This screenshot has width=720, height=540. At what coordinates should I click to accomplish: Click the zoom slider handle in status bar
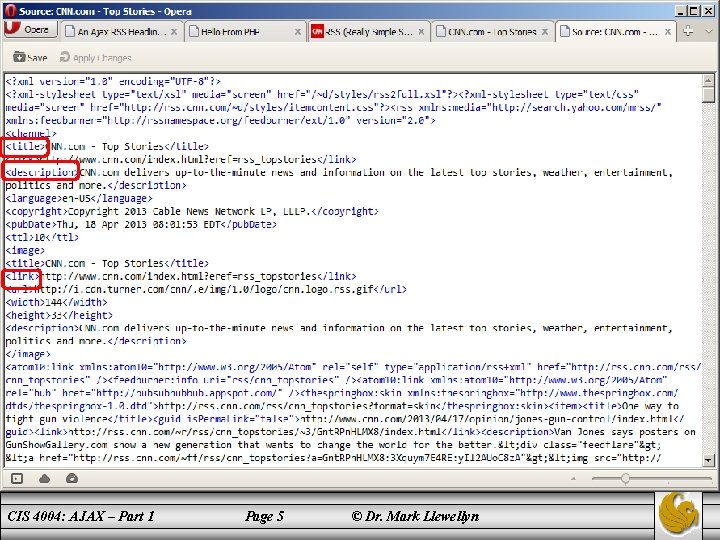coord(625,479)
